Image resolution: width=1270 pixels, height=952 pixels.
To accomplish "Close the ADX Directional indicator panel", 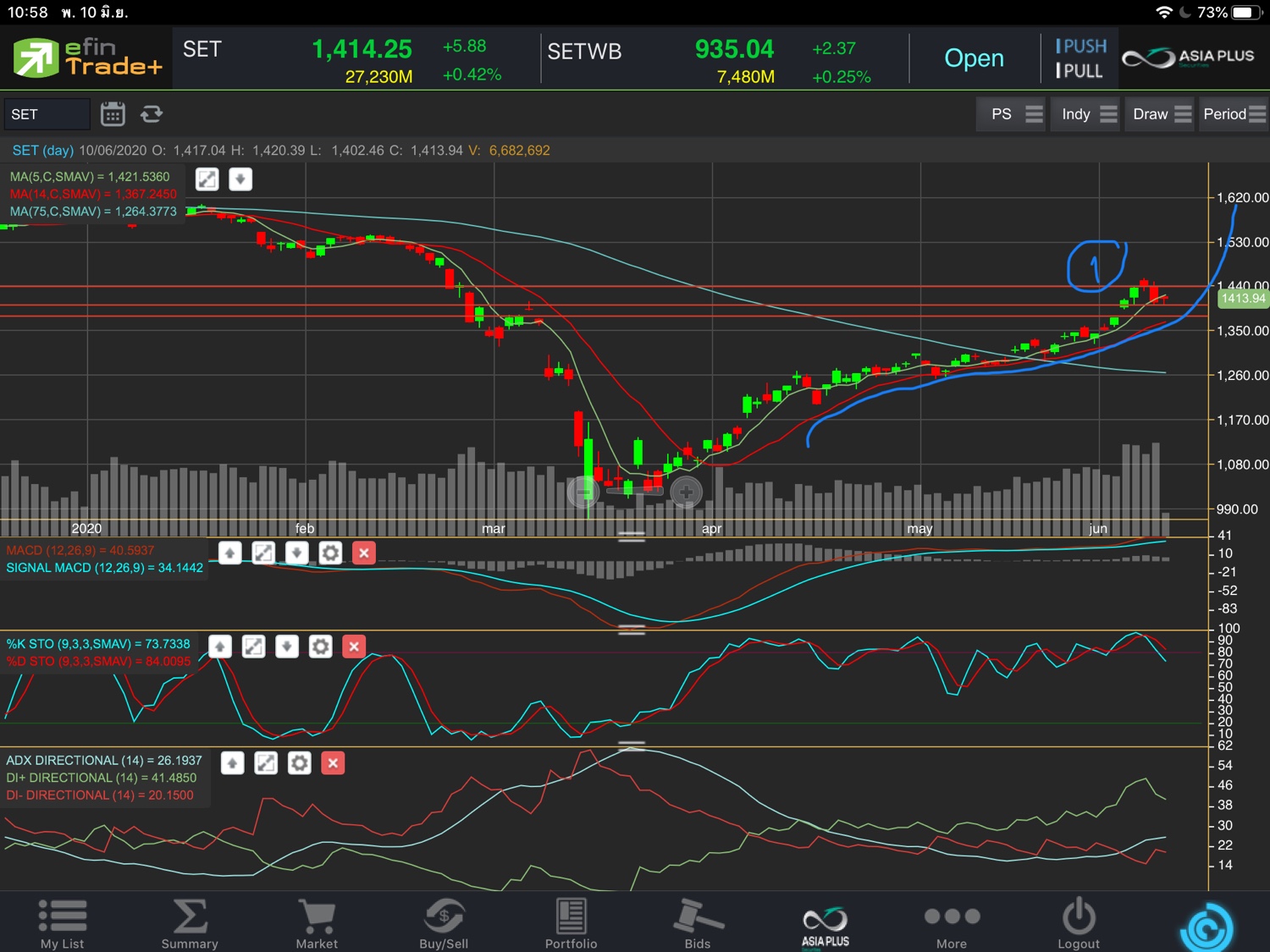I will coord(333,763).
